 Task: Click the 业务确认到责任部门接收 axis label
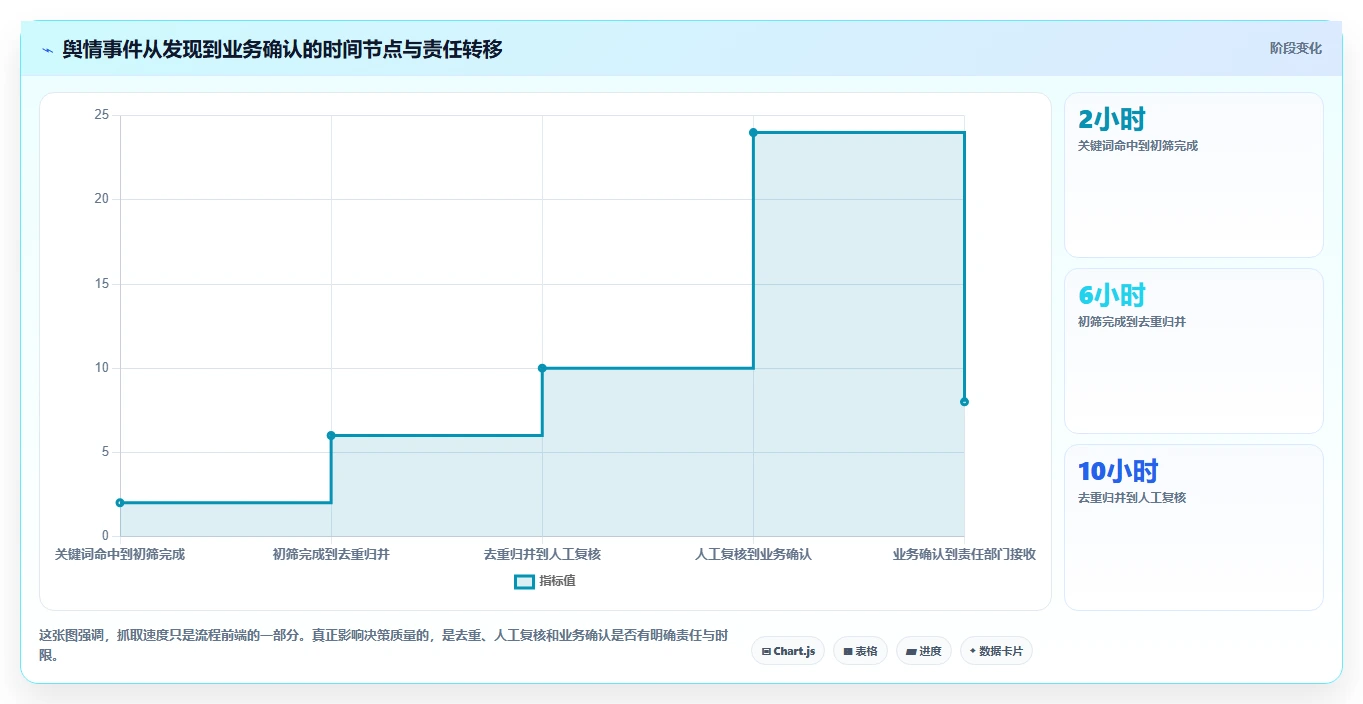coord(964,554)
